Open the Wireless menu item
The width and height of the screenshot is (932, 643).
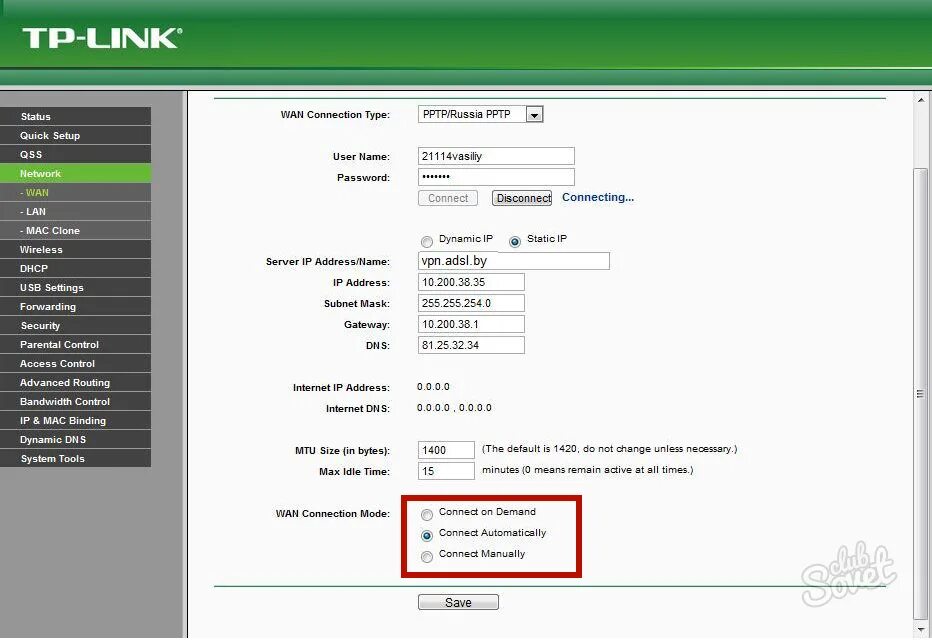coord(75,250)
